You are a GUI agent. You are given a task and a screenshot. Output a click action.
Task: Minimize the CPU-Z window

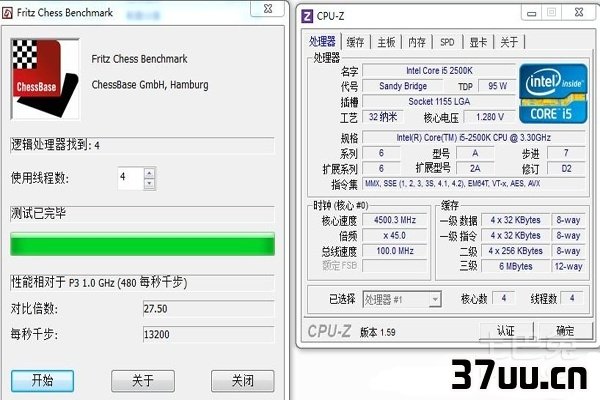coord(531,14)
